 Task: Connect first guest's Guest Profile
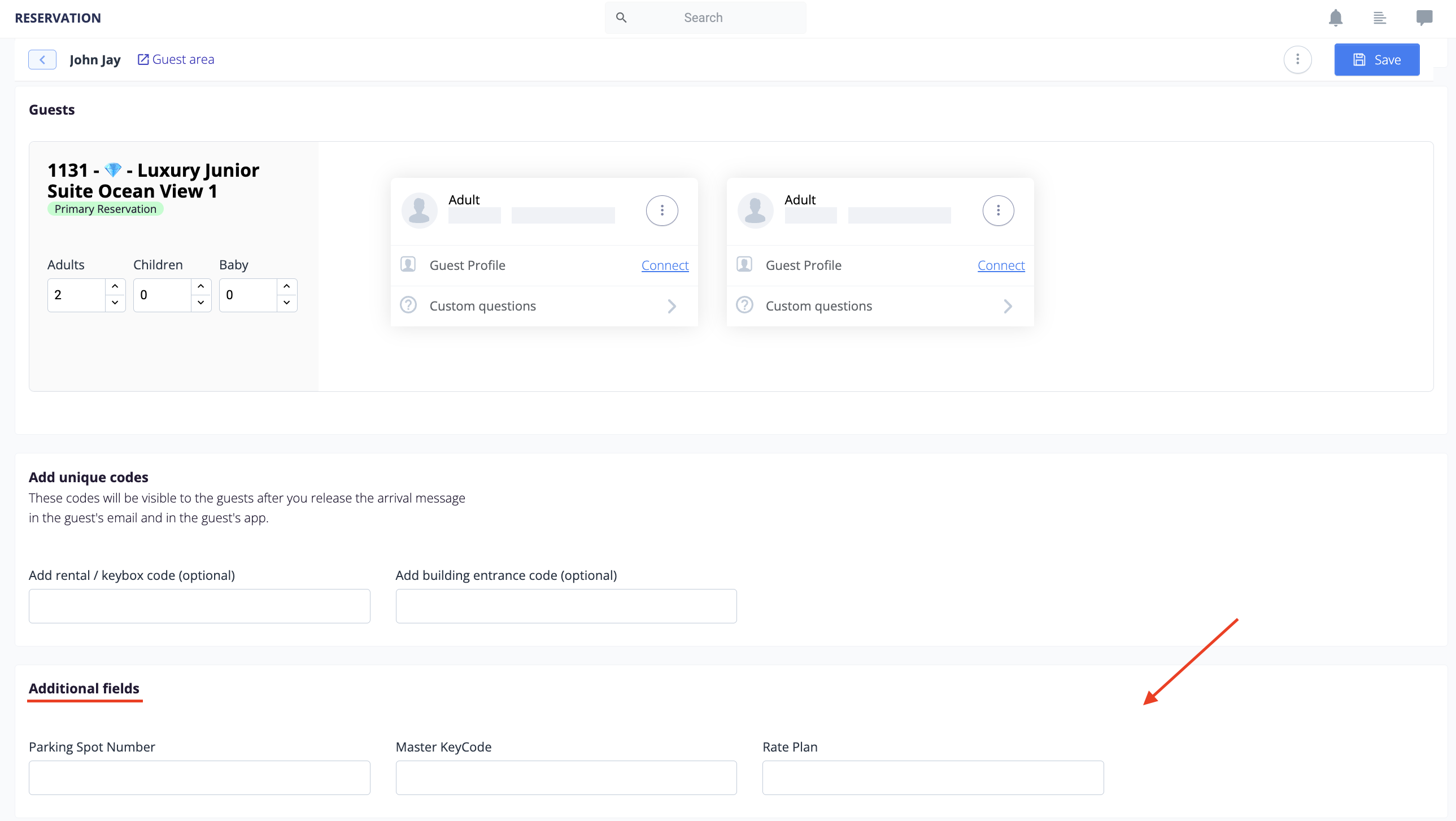pyautogui.click(x=665, y=265)
